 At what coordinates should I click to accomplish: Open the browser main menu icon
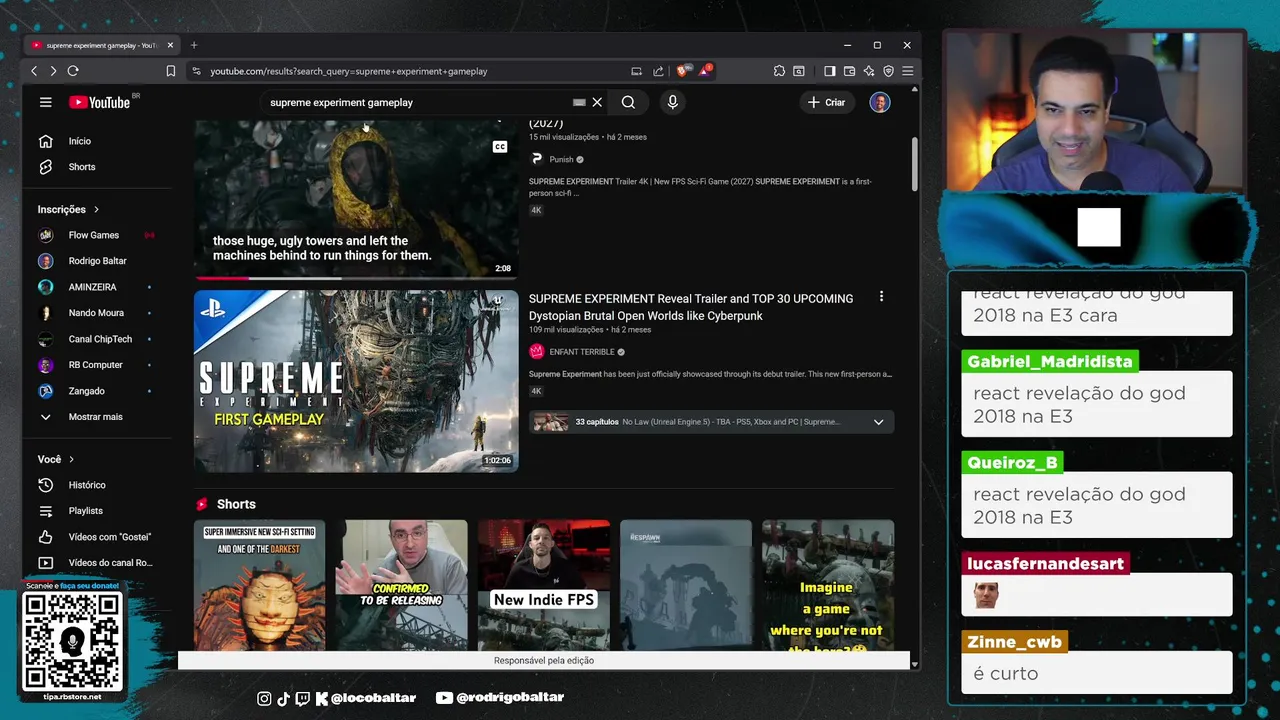[x=907, y=71]
